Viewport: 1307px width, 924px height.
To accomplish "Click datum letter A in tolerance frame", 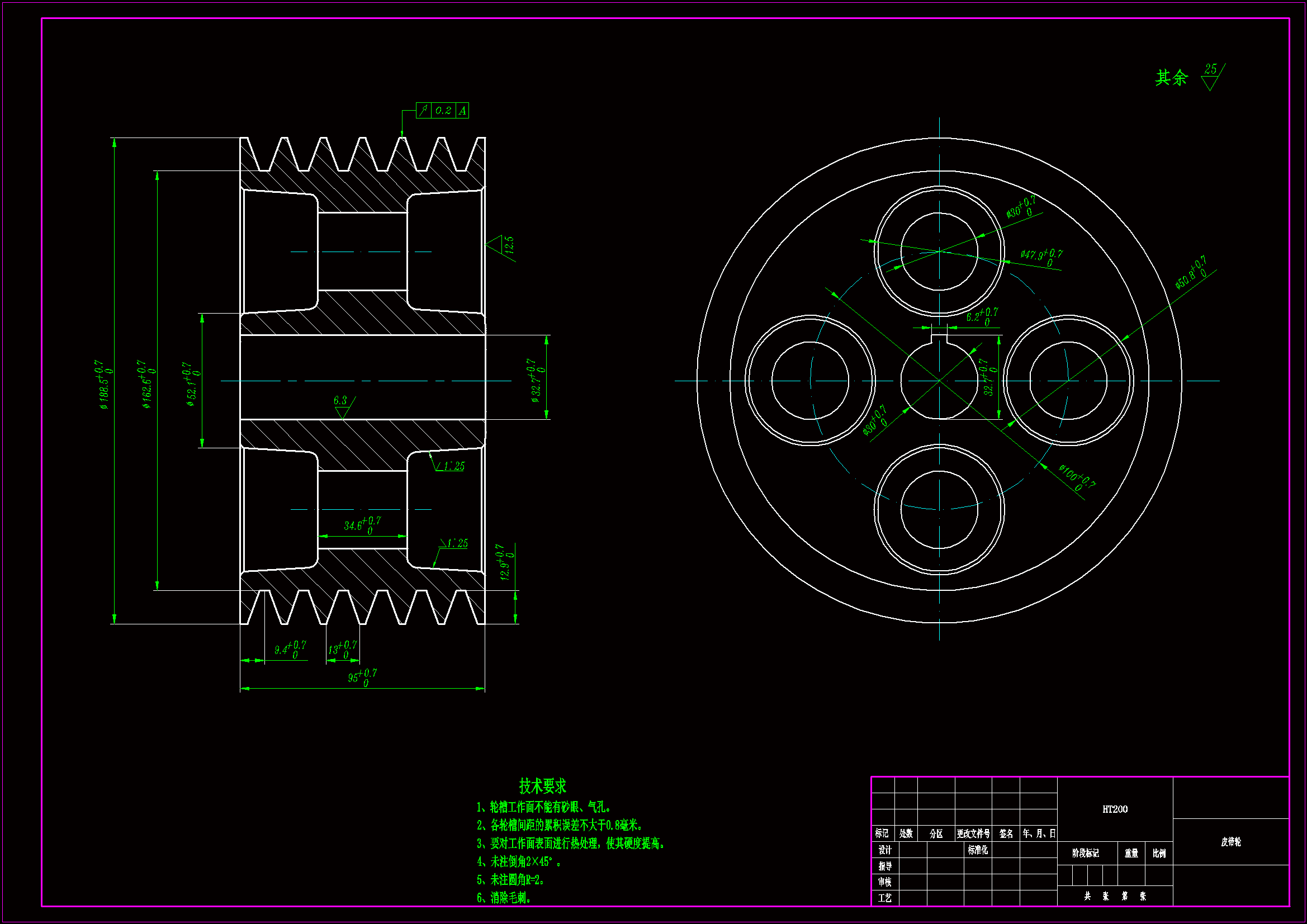I will pos(462,111).
